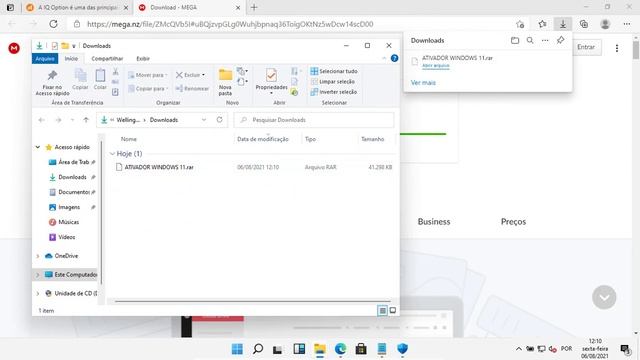Switch to details view in status bar
640x360 pixels.
coord(382,311)
